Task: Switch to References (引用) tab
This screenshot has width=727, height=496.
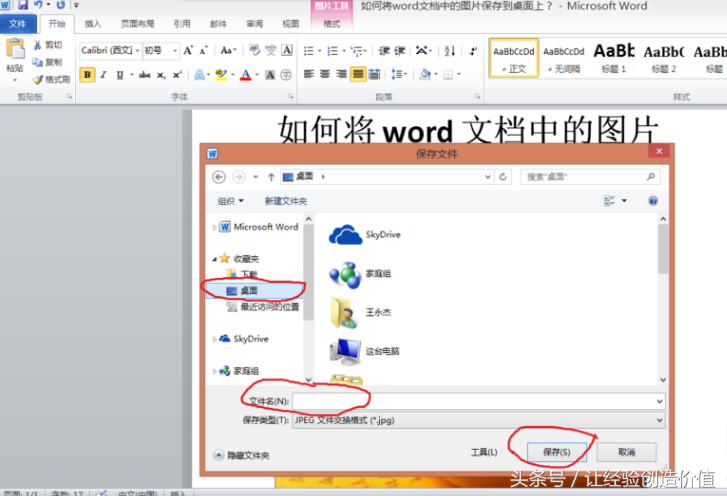Action: coord(182,24)
